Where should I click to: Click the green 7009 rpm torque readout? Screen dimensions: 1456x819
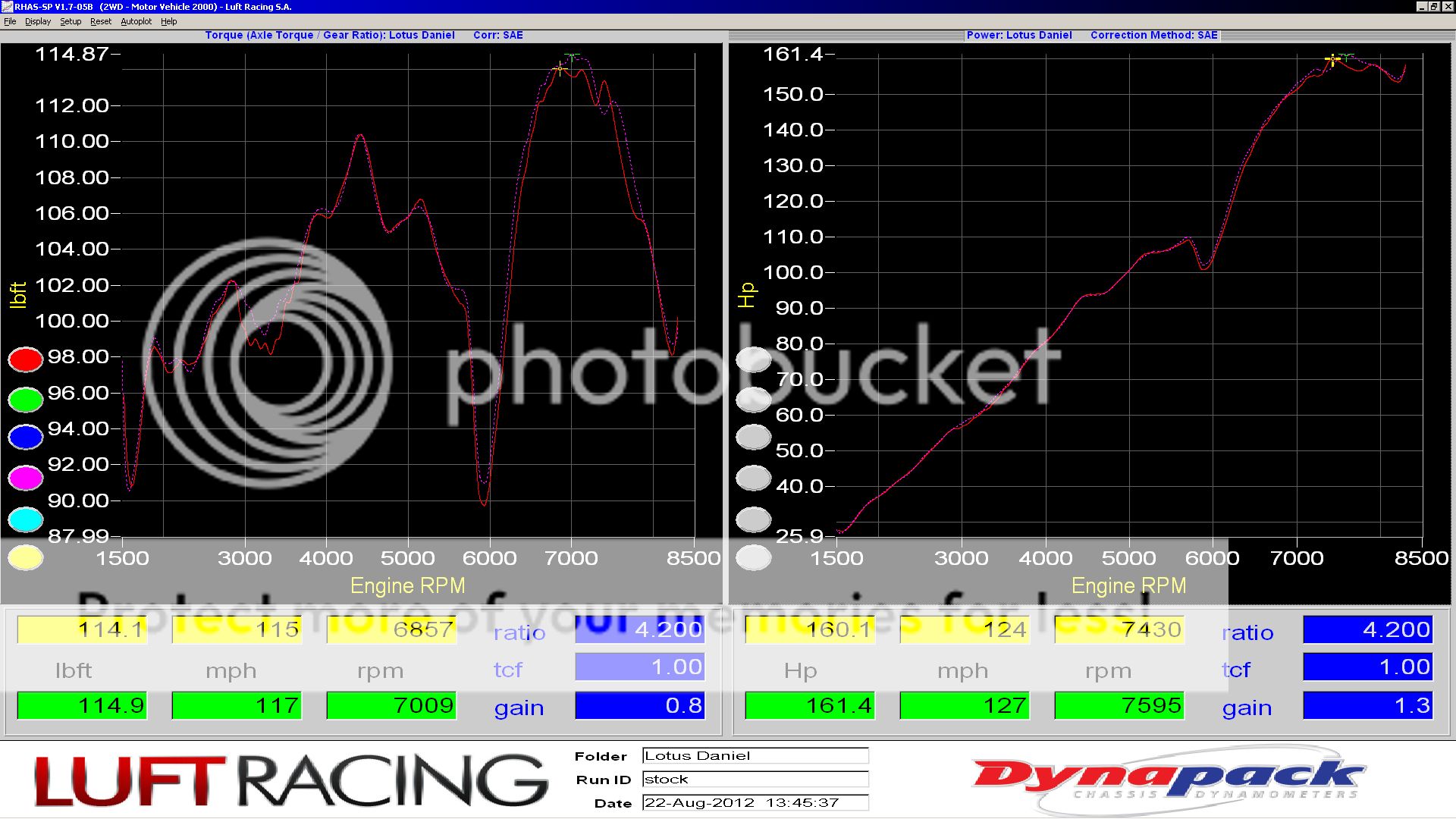pyautogui.click(x=391, y=705)
